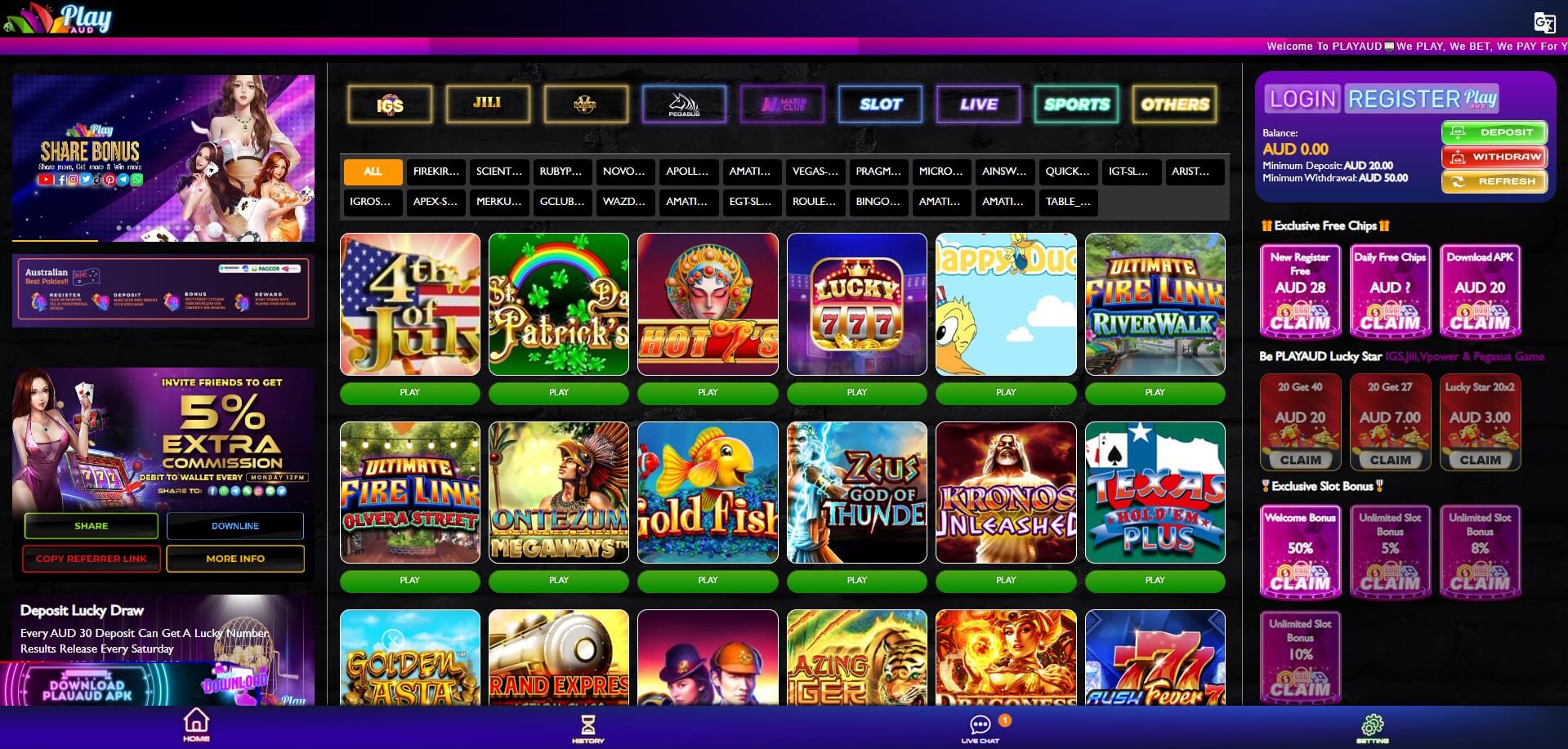Image resolution: width=1568 pixels, height=749 pixels.
Task: Switch to the SLOT category tab
Action: click(880, 105)
